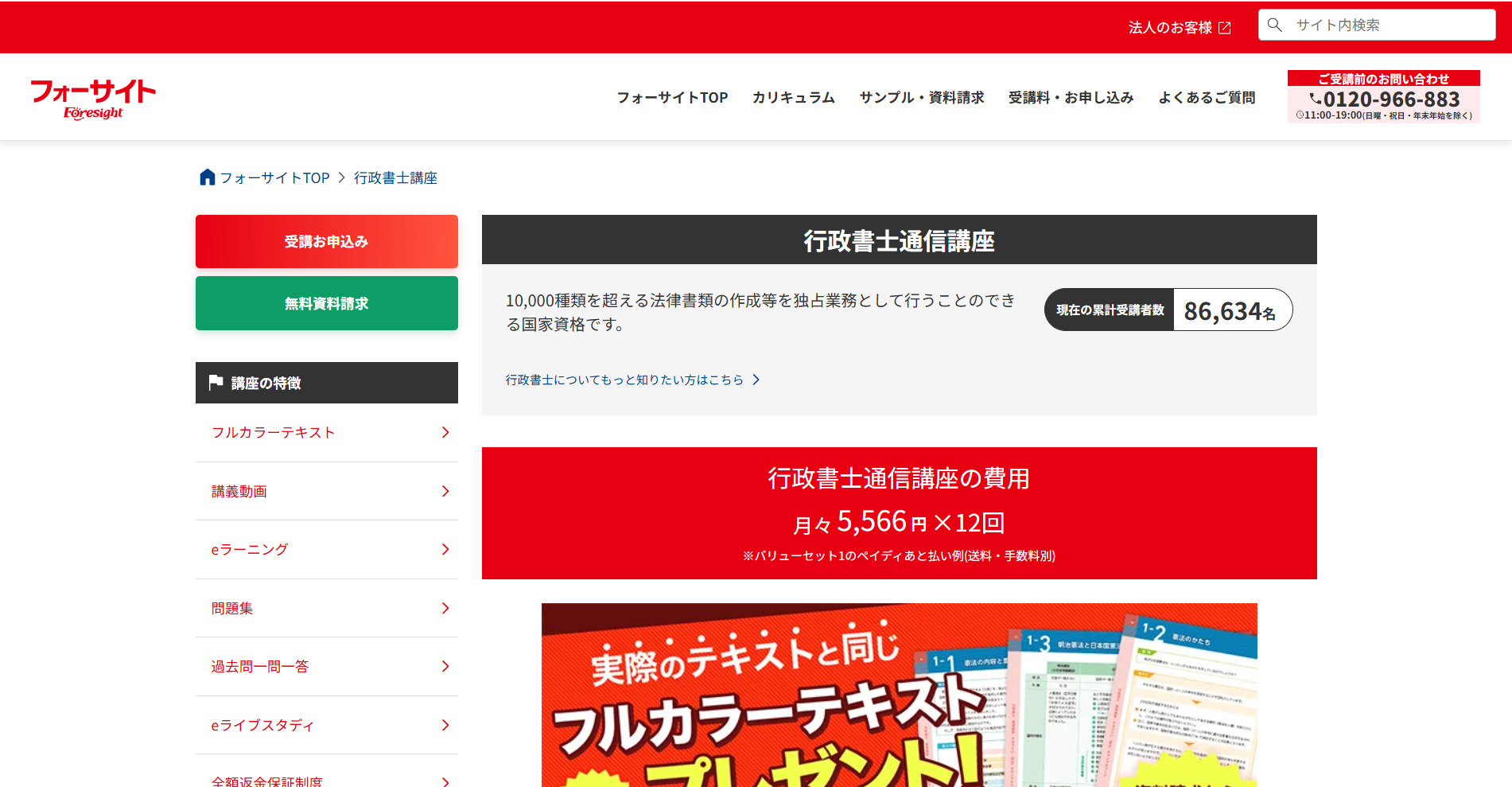Open 講義動画 via its chevron arrow
Image resolution: width=1512 pixels, height=787 pixels.
point(445,492)
